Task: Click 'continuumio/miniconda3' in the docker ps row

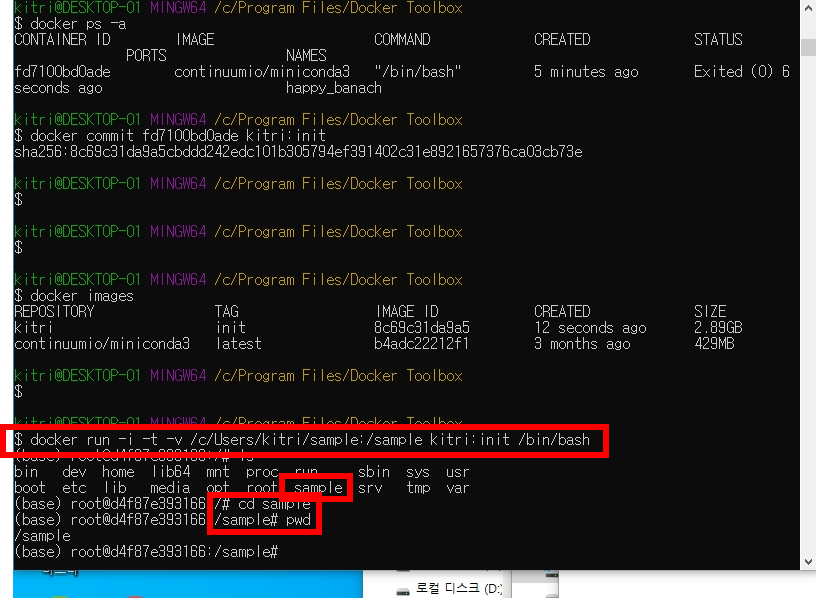Action: 262,72
